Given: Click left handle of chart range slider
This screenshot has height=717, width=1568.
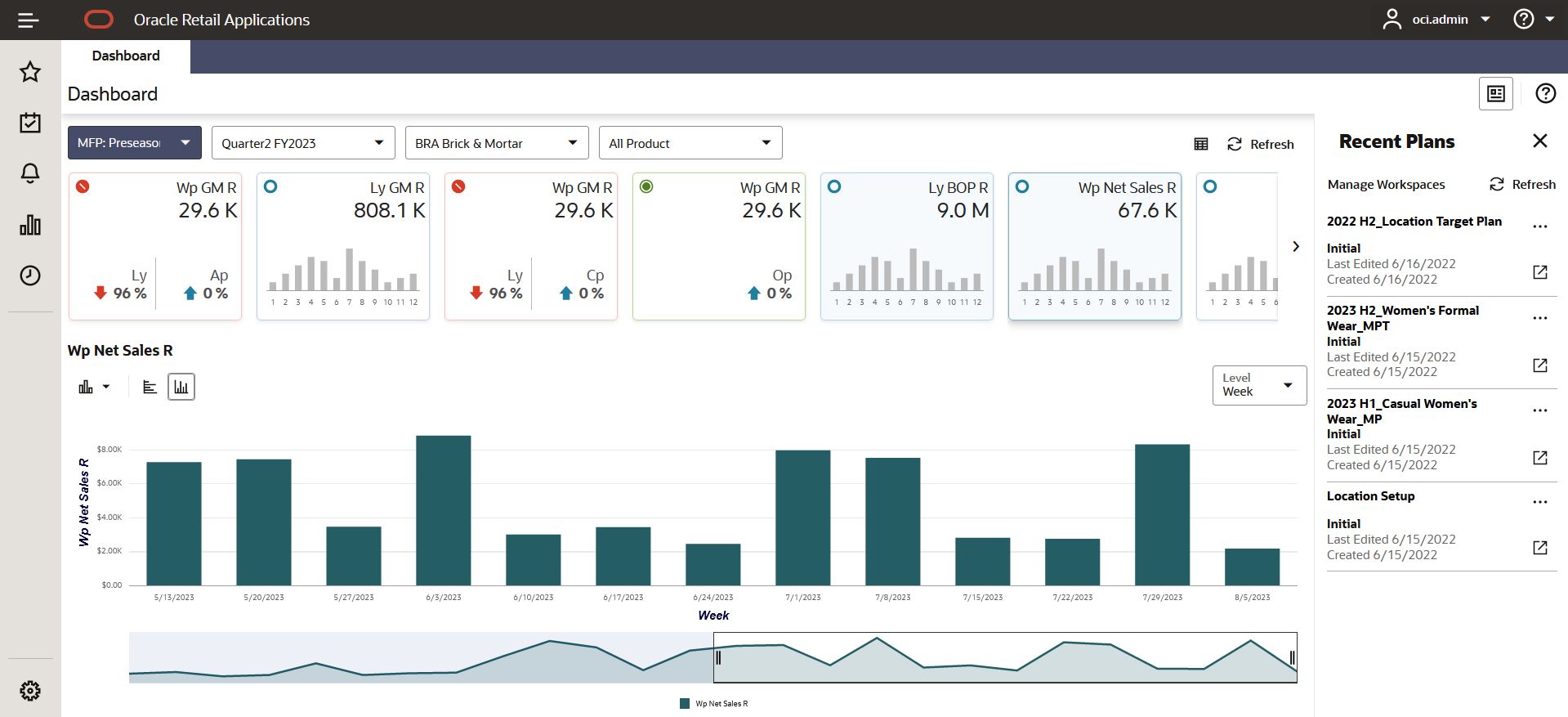Looking at the screenshot, I should (718, 657).
